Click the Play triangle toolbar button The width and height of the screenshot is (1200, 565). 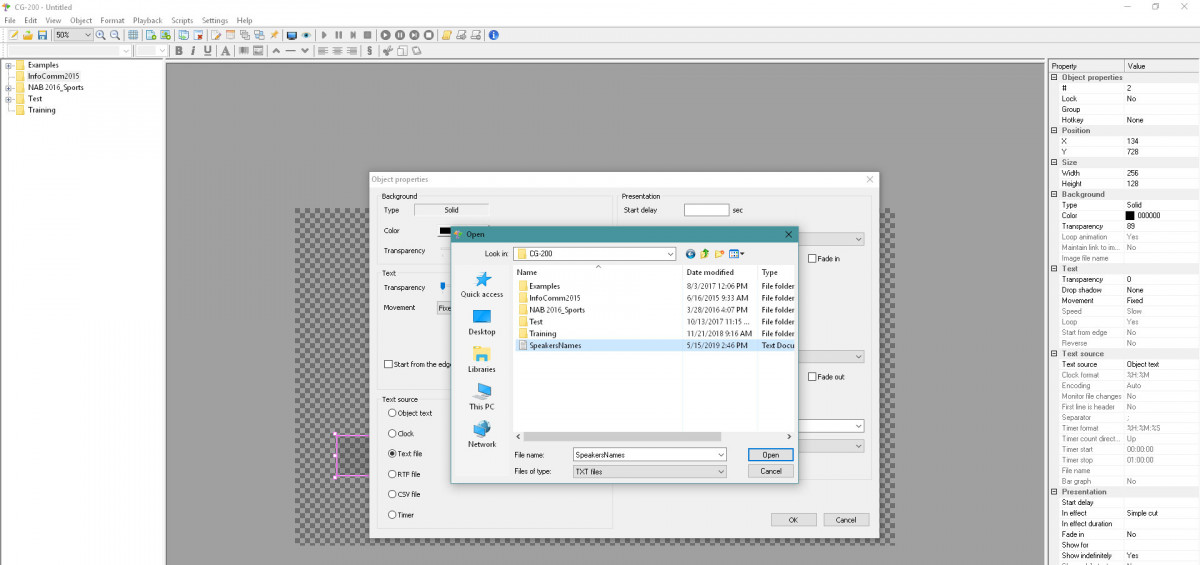point(324,35)
